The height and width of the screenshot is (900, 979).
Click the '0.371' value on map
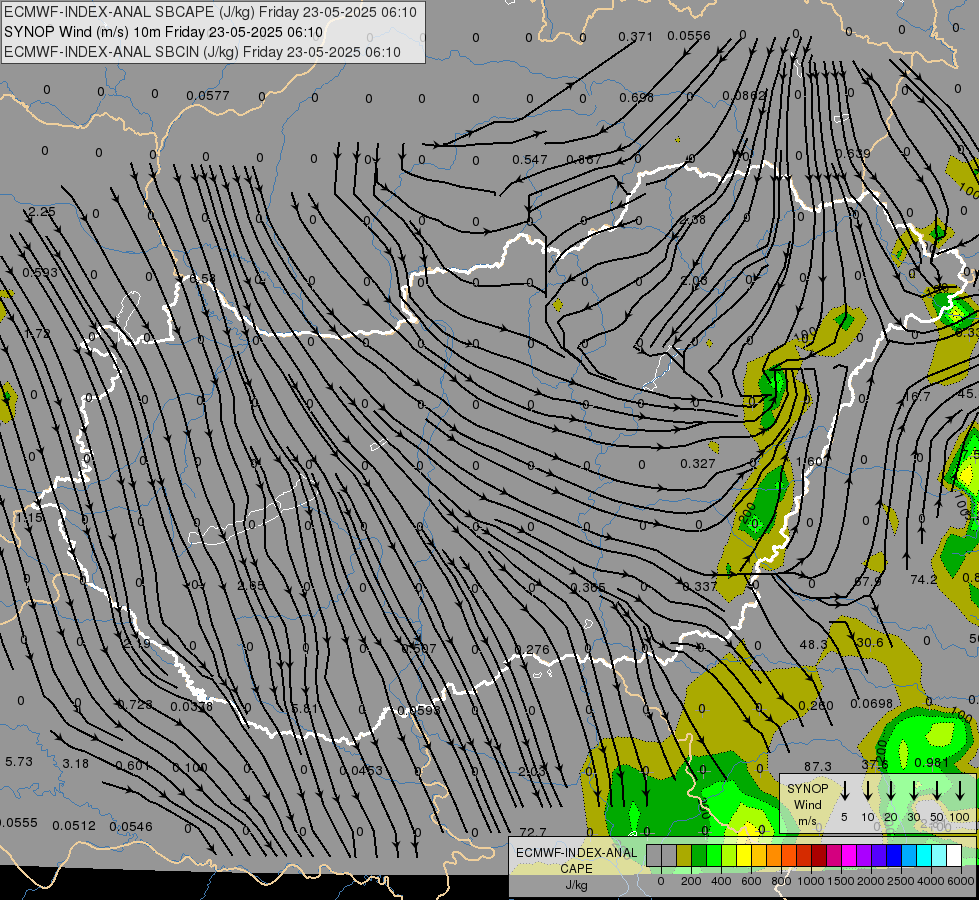click(636, 37)
